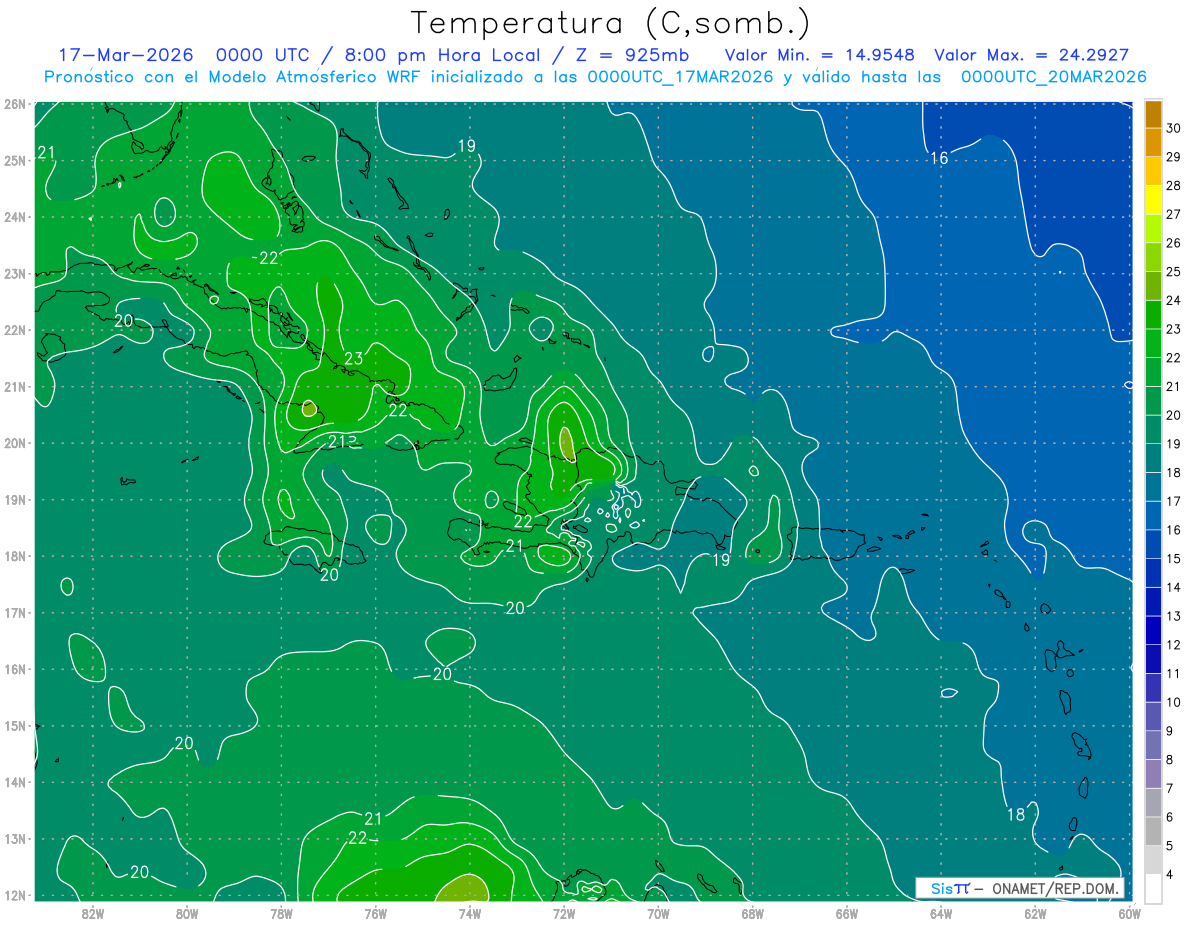The width and height of the screenshot is (1200, 927).
Task: Click the 4 value on the color scale
Action: tap(1173, 874)
